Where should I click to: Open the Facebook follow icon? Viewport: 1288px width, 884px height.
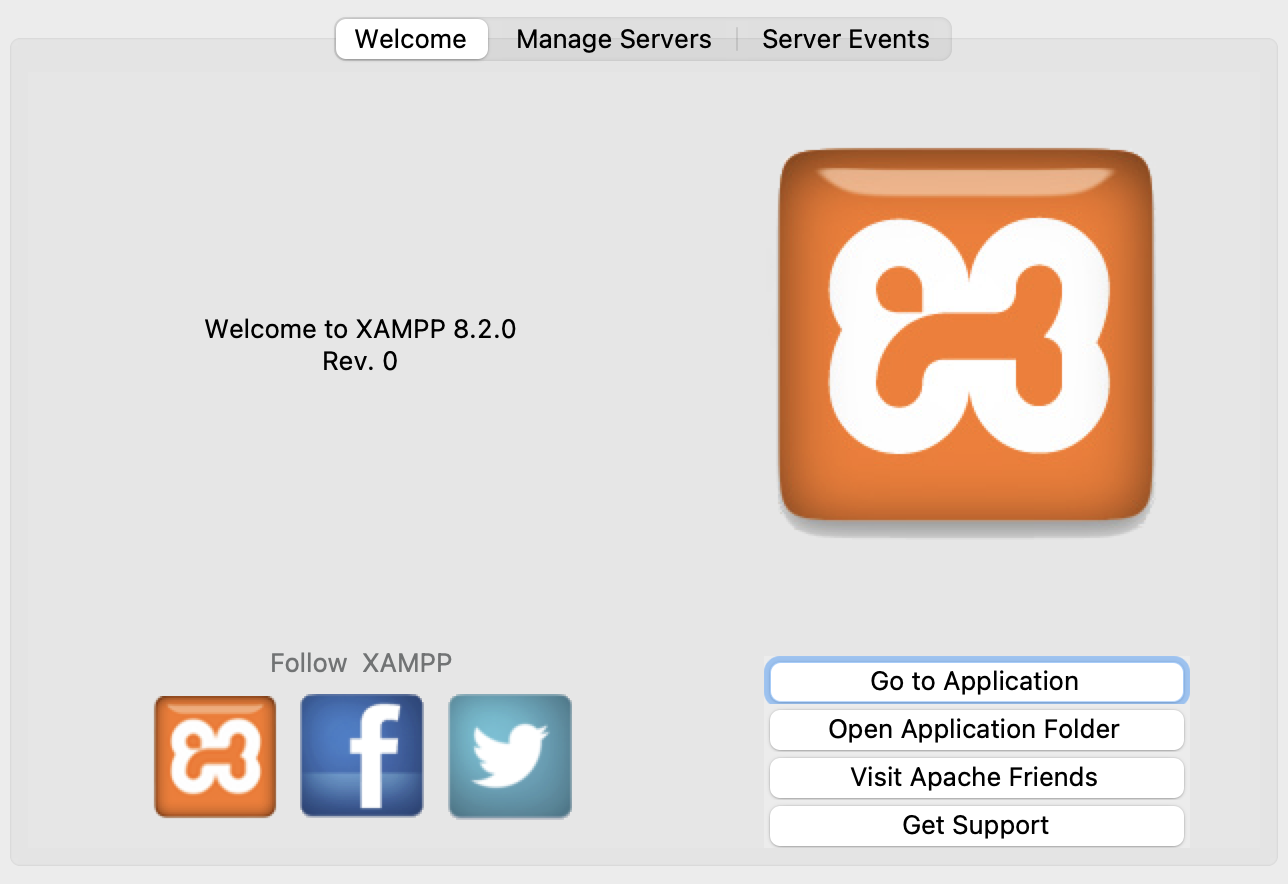[362, 756]
